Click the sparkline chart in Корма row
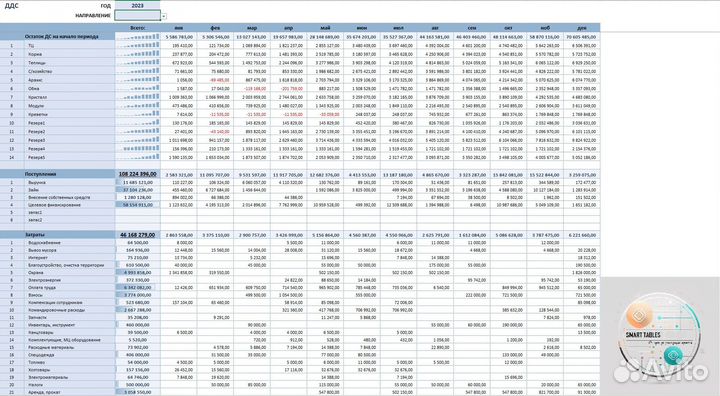 pyautogui.click(x=137, y=54)
